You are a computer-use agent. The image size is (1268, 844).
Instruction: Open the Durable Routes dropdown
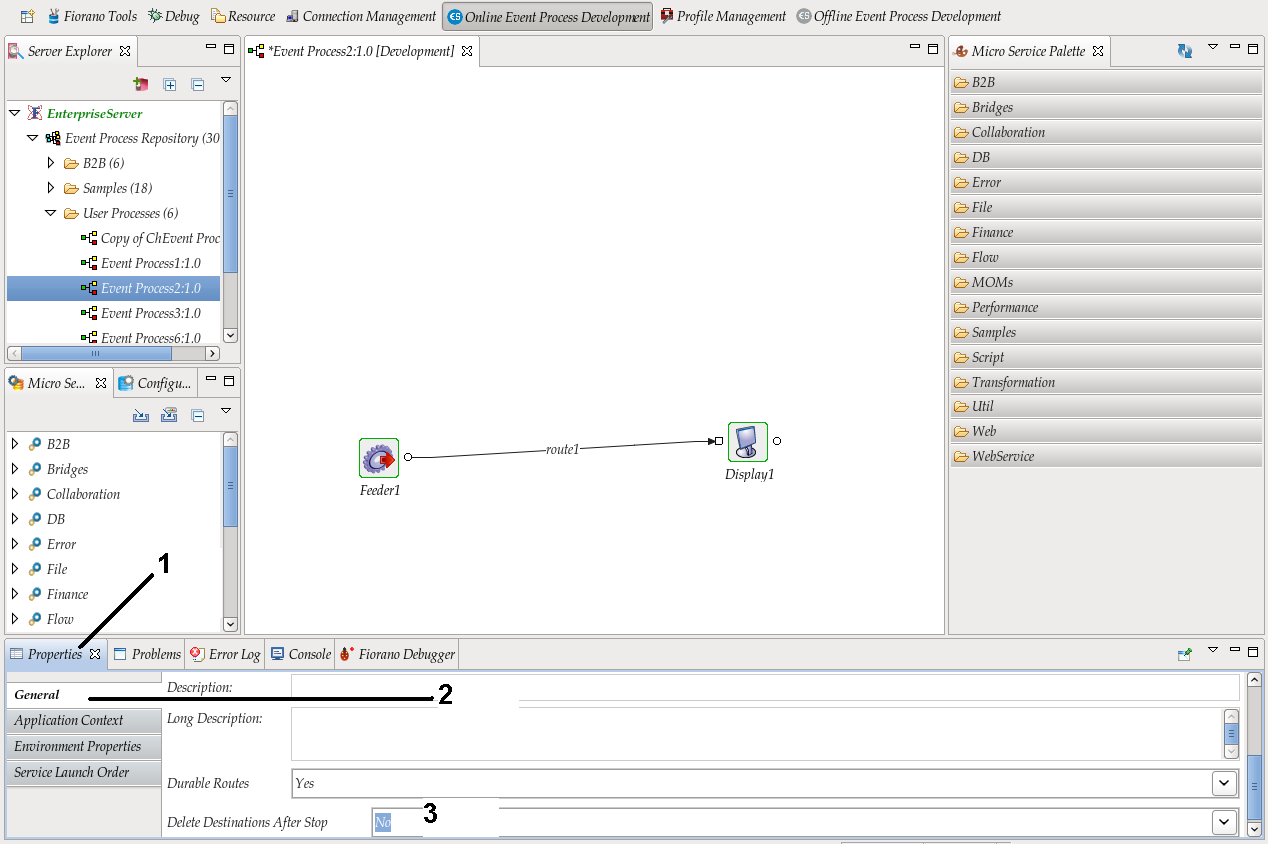[1224, 783]
